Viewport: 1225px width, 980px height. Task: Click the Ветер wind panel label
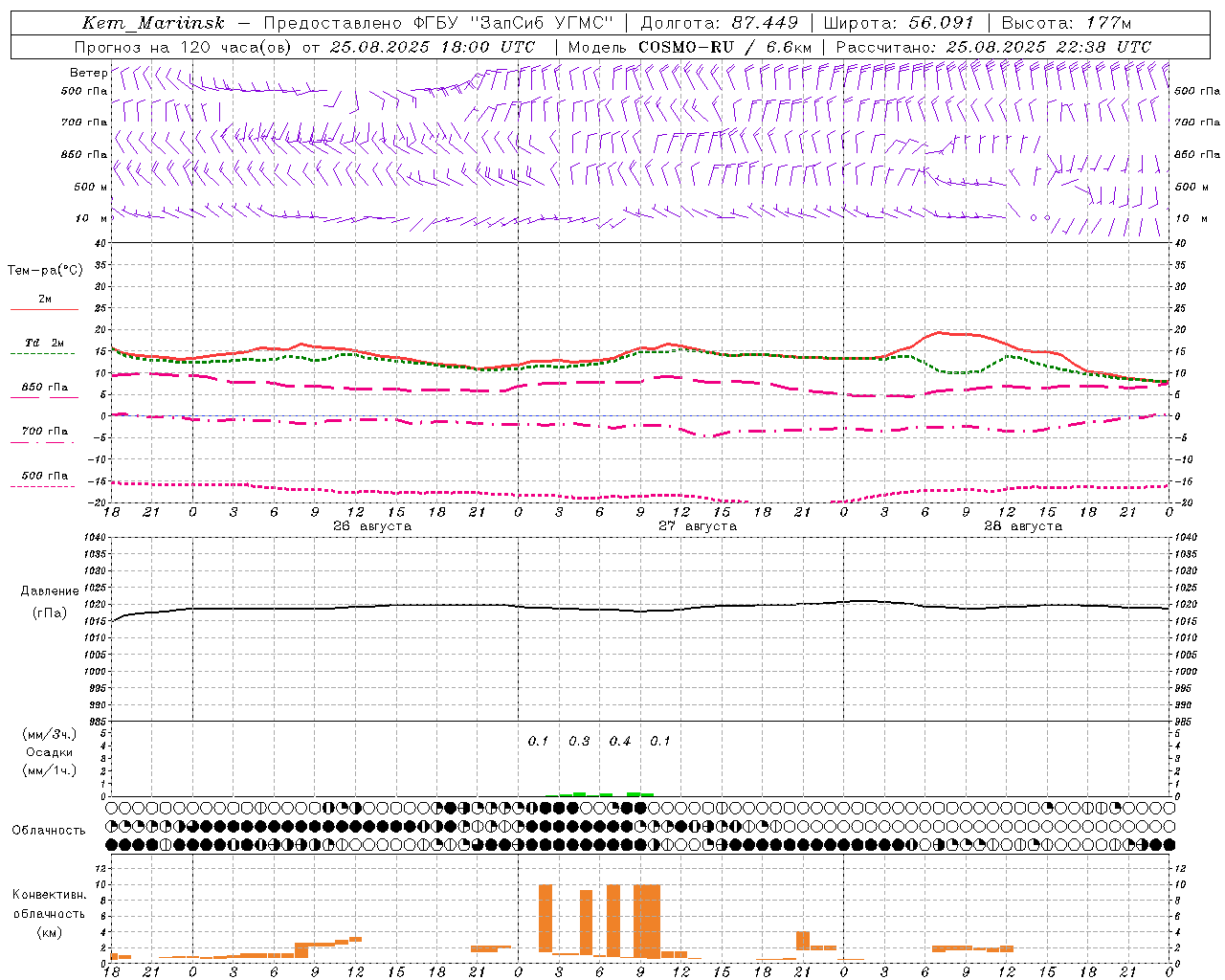point(88,73)
